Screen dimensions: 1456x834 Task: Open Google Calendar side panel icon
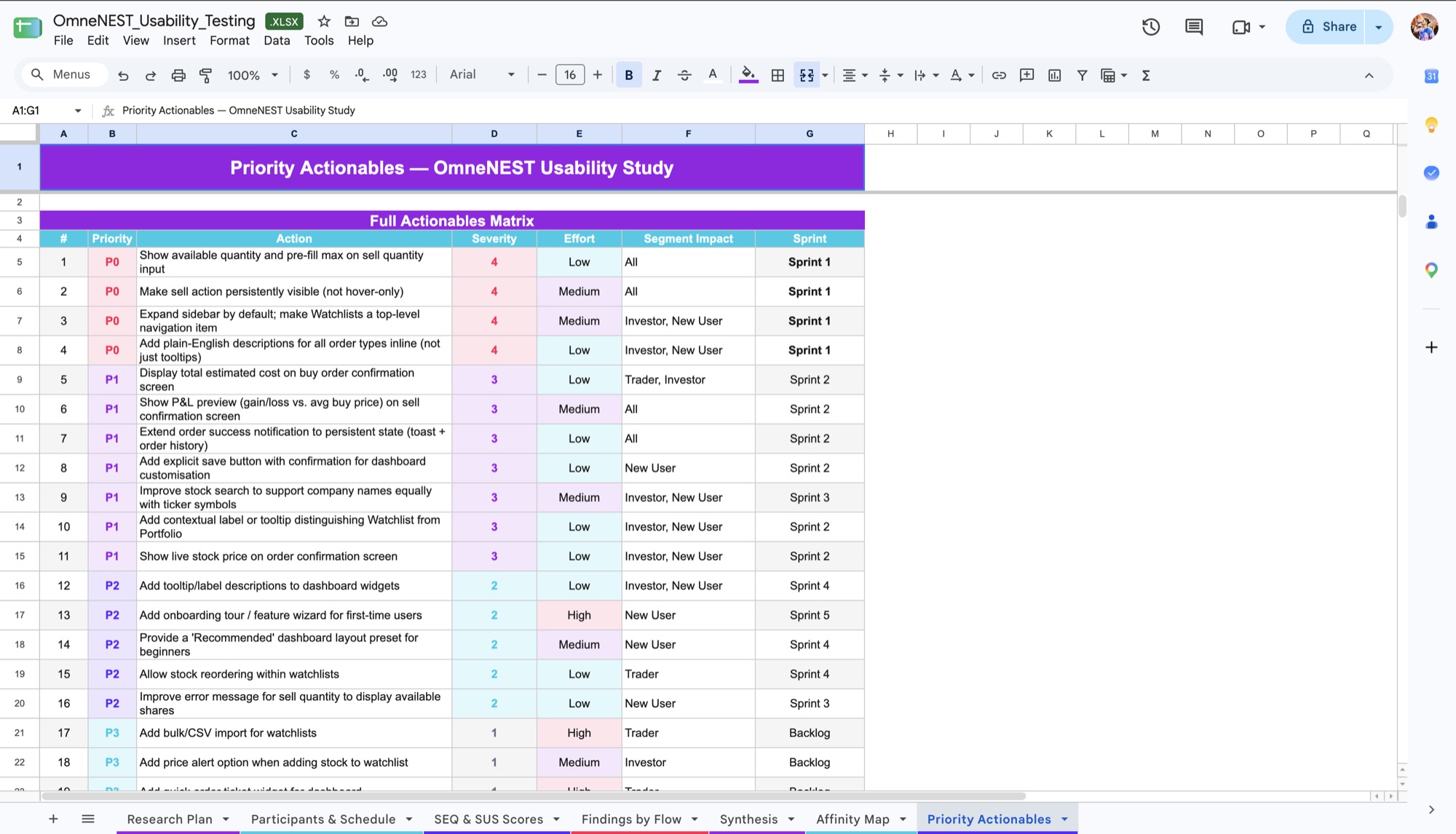(1431, 76)
